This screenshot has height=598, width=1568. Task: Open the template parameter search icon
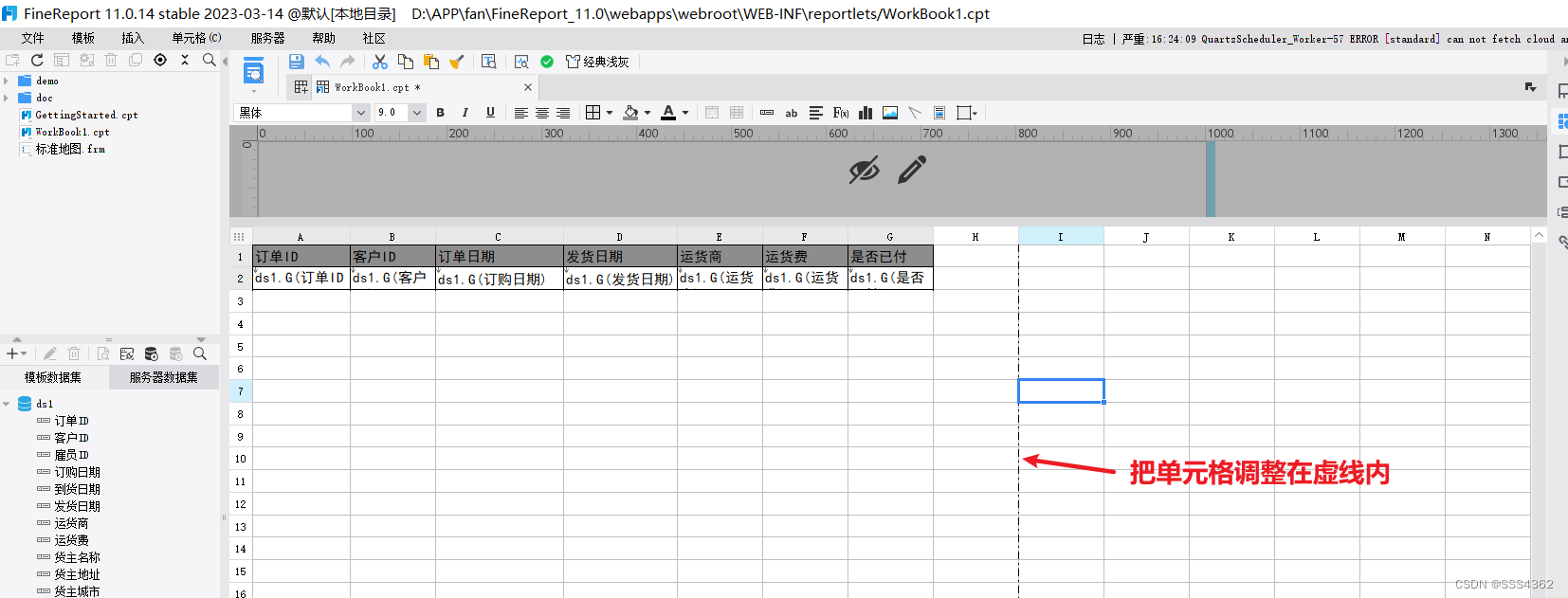coord(489,62)
